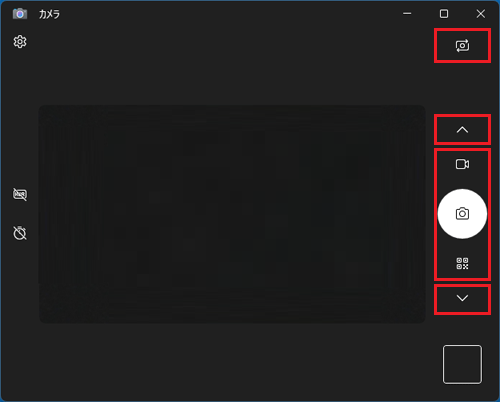Minimize the カメラ window
500x402 pixels.
[407, 14]
